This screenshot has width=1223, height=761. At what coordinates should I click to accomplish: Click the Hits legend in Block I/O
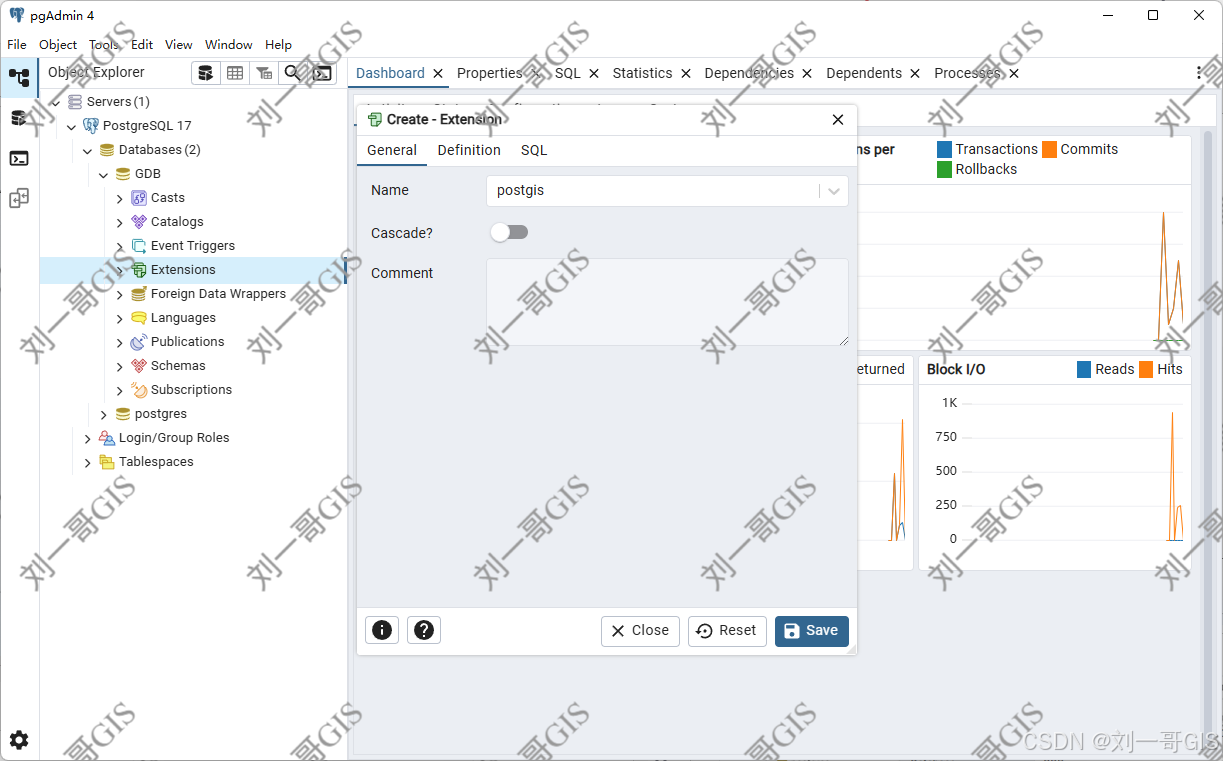1160,369
